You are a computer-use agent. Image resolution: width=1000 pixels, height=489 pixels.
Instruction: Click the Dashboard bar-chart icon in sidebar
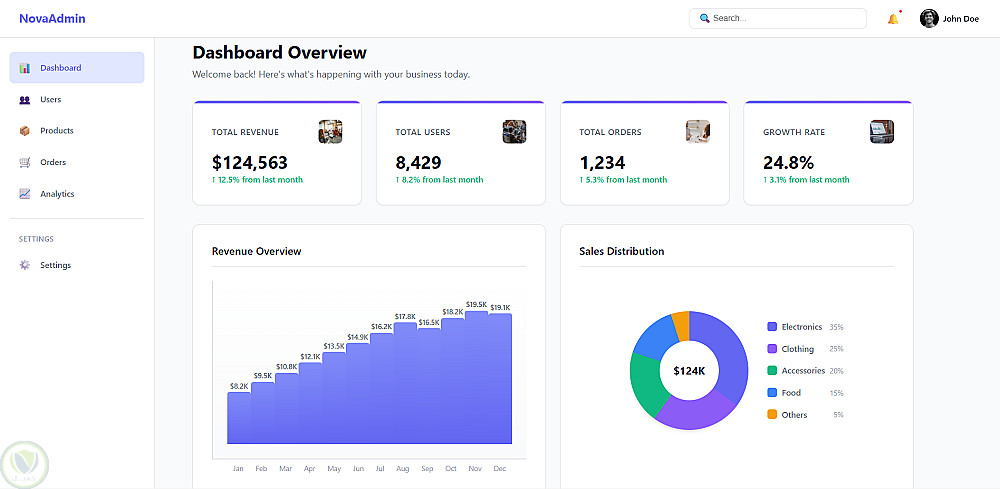25,68
